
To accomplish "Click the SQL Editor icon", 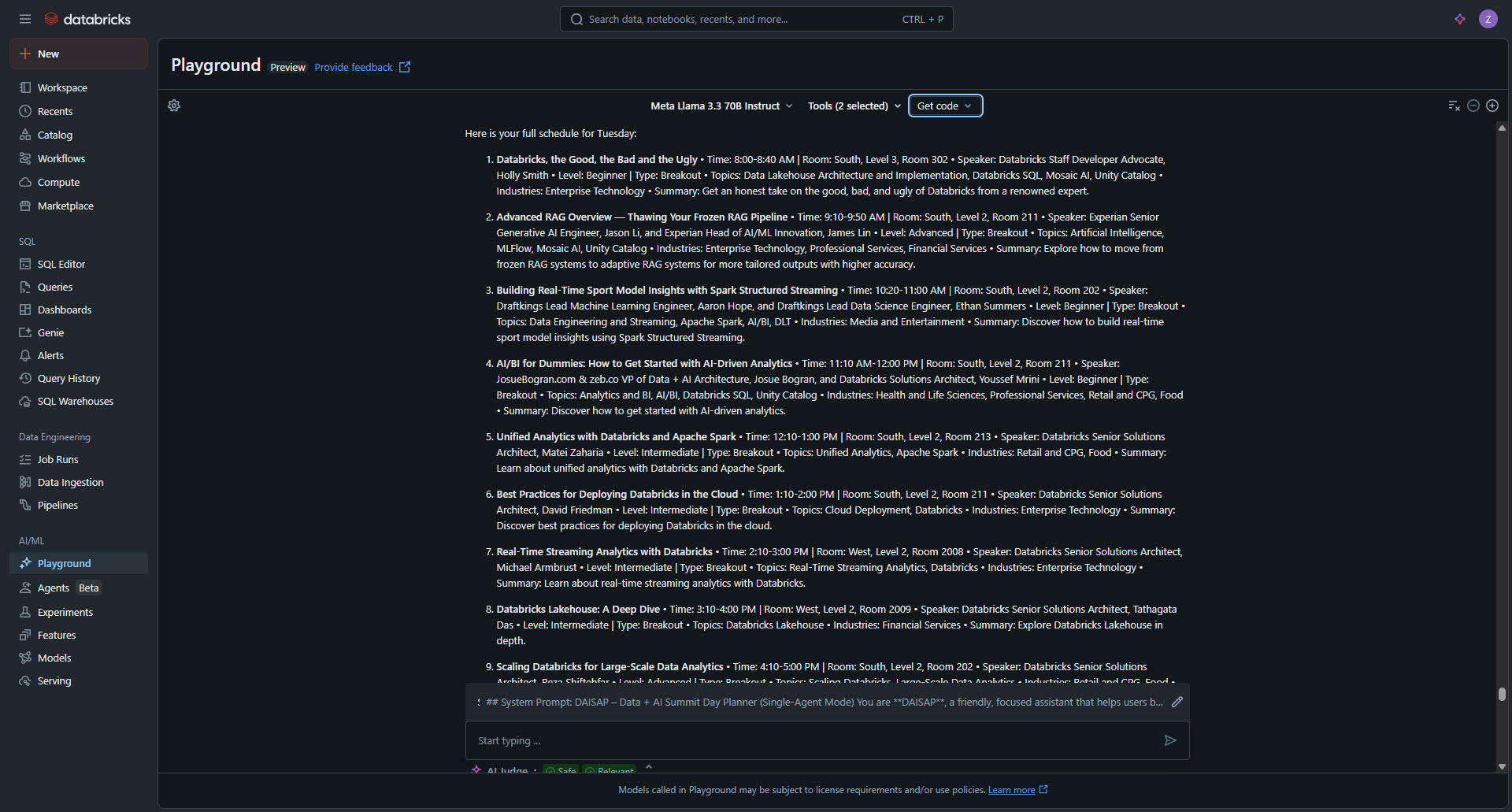I will pyautogui.click(x=25, y=264).
